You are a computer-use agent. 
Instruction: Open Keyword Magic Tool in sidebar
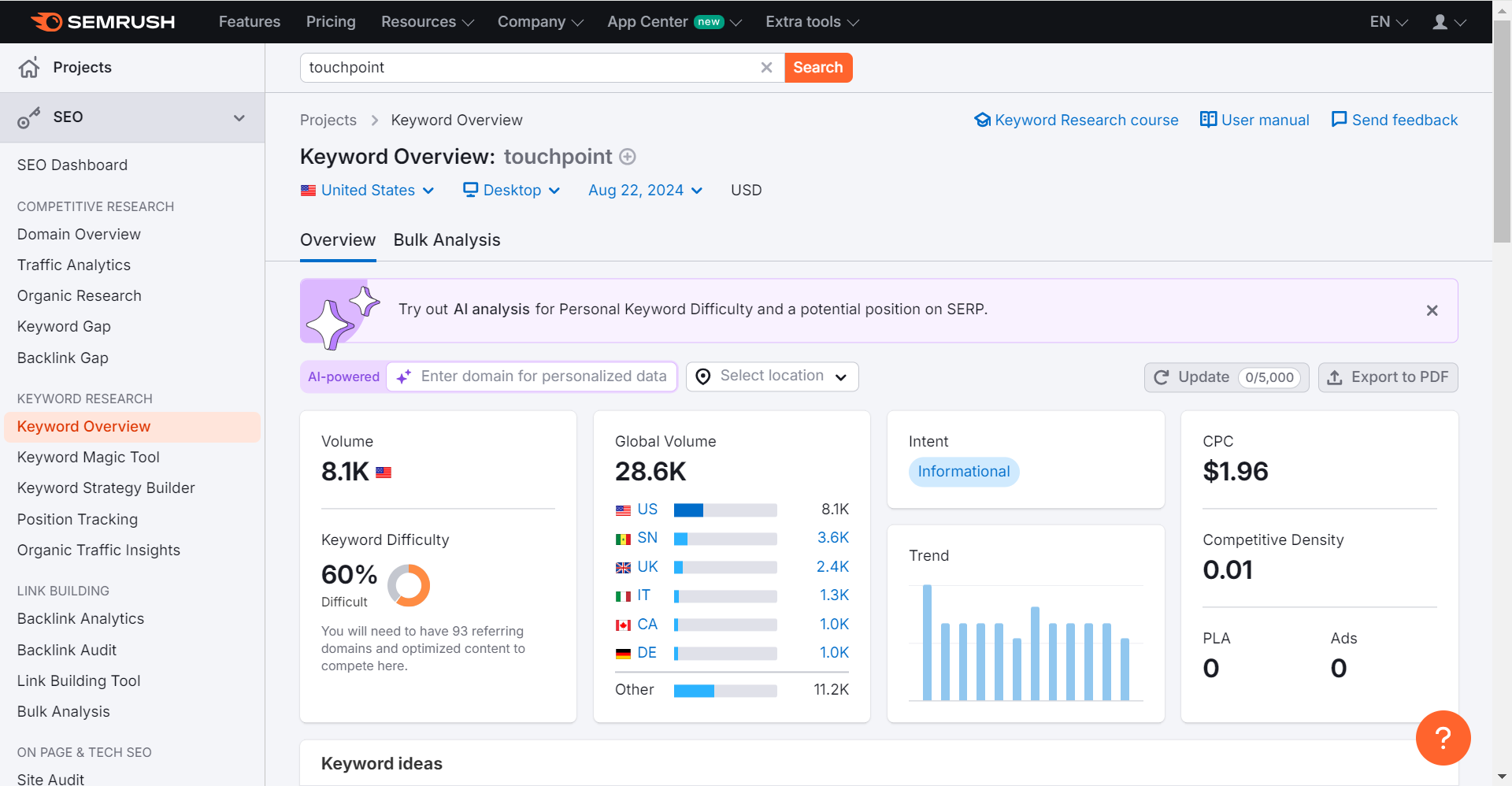[x=88, y=458]
